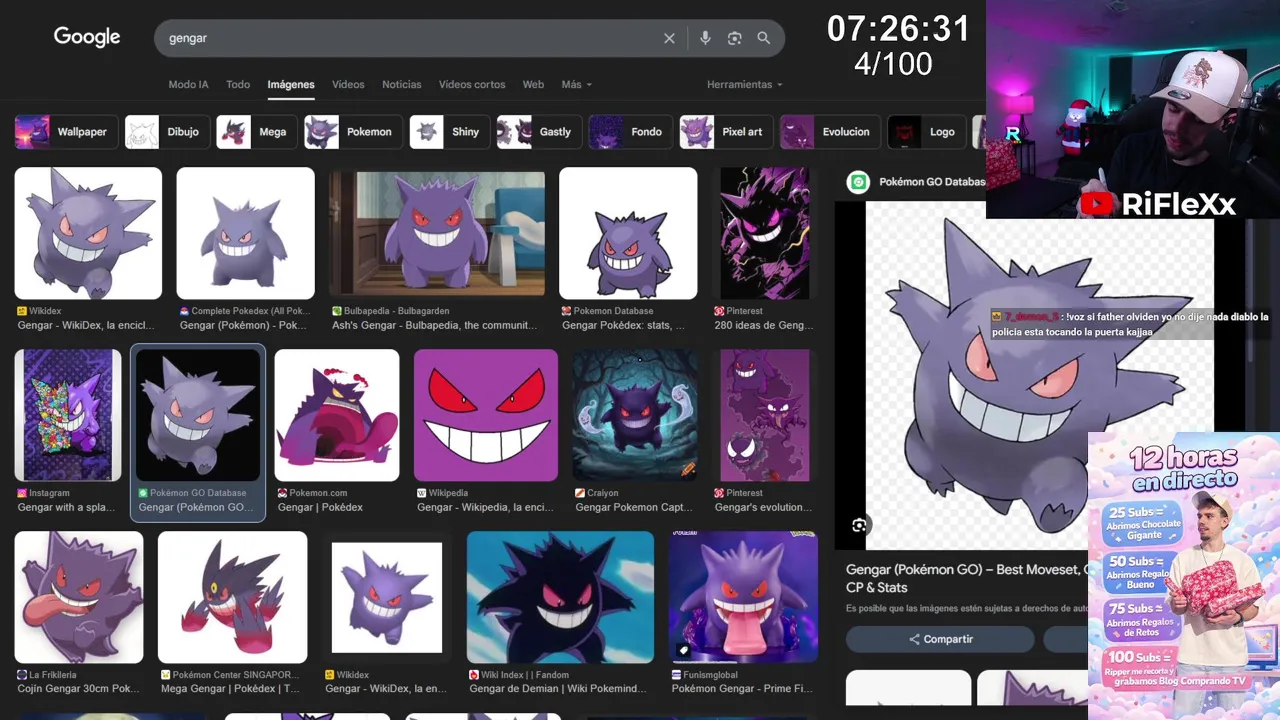Filter images by Logo chip
This screenshot has height=720, width=1280.
point(926,132)
